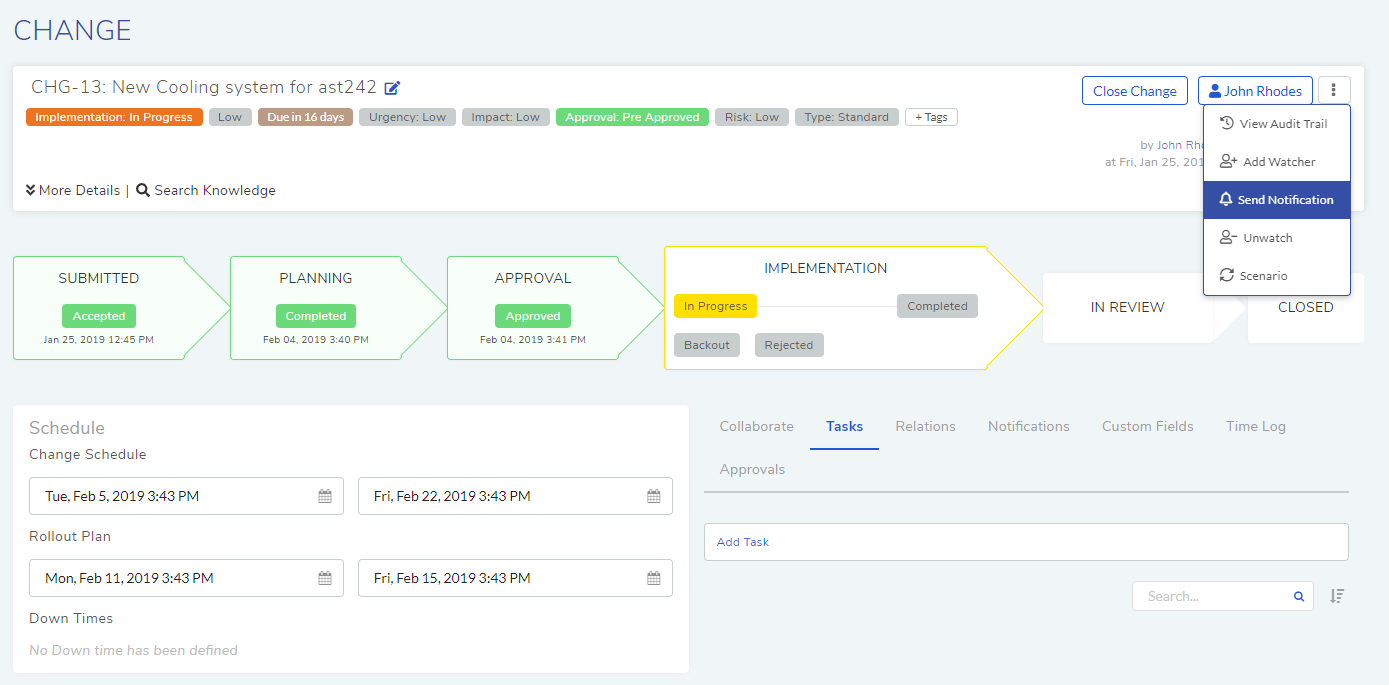Image resolution: width=1389 pixels, height=685 pixels.
Task: Click the edit pencil icon beside CHG-13 title
Action: pyautogui.click(x=392, y=88)
